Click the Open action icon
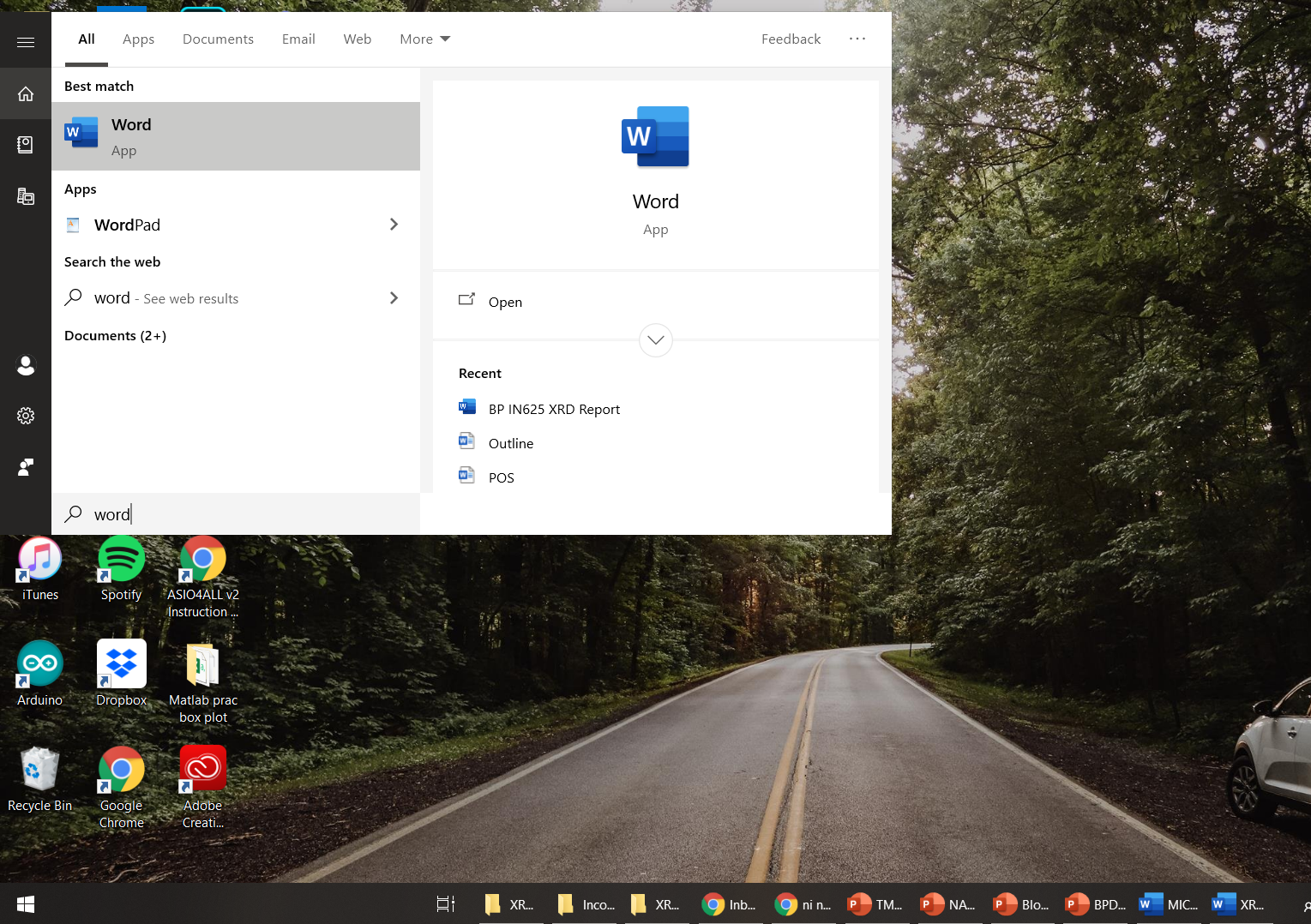 point(466,300)
